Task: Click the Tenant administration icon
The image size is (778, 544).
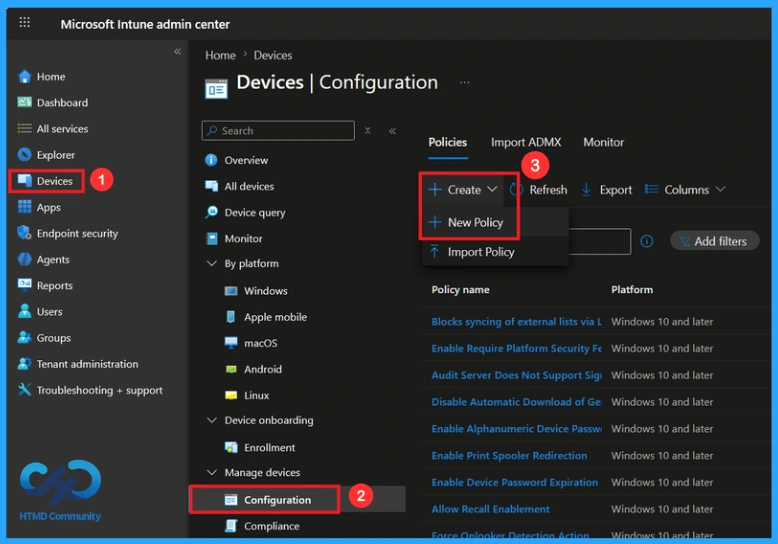Action: pos(24,364)
